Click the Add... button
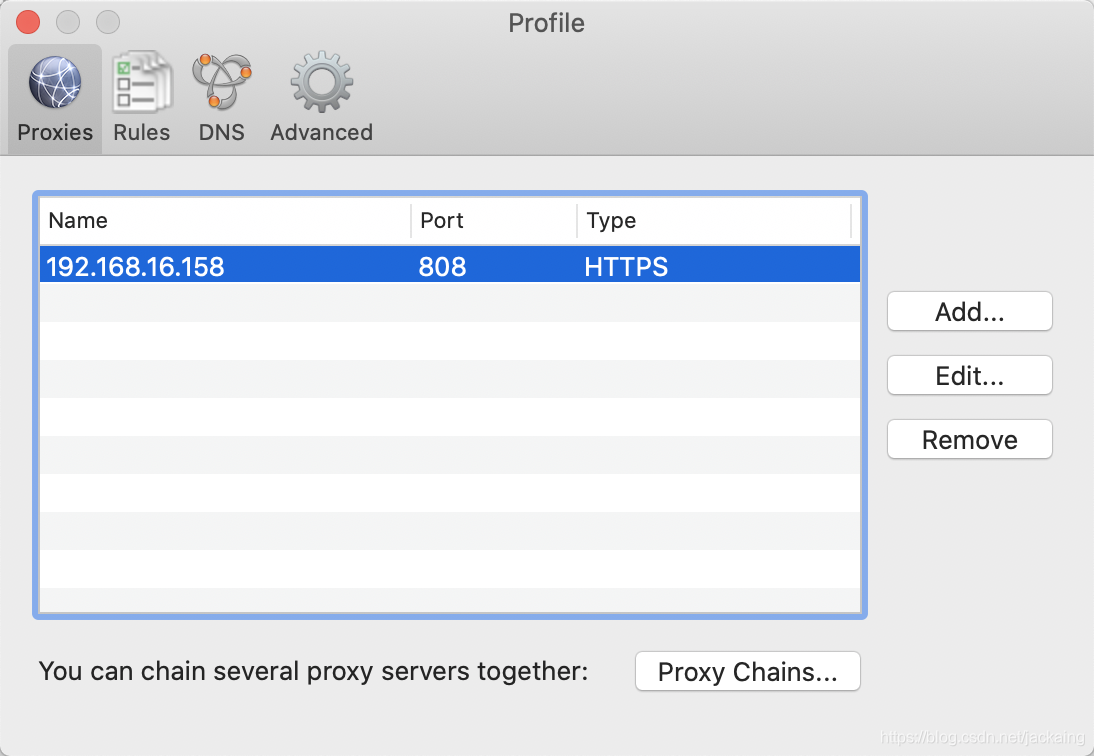1094x756 pixels. (970, 311)
